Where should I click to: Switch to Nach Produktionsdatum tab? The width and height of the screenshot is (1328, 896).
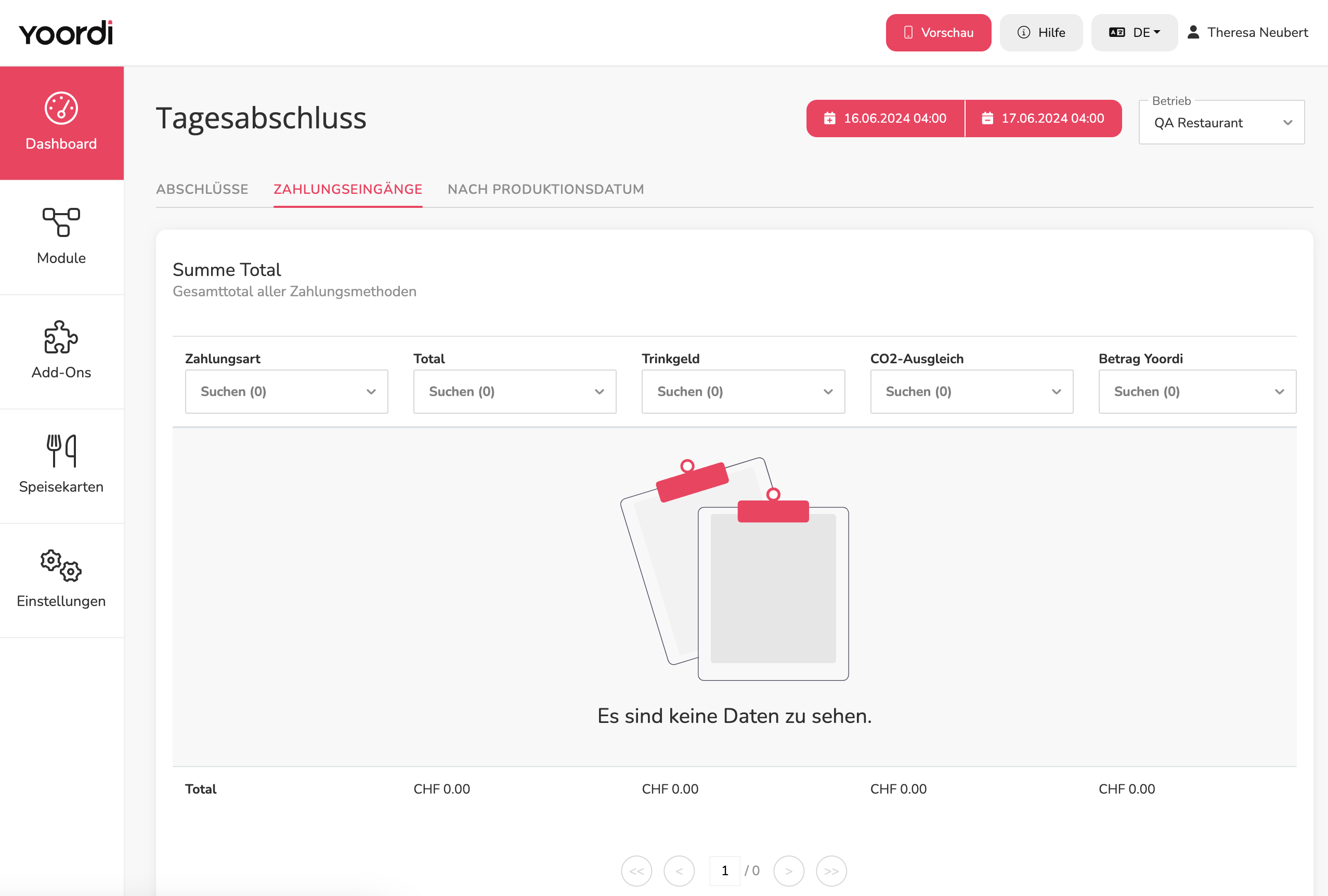pos(546,189)
